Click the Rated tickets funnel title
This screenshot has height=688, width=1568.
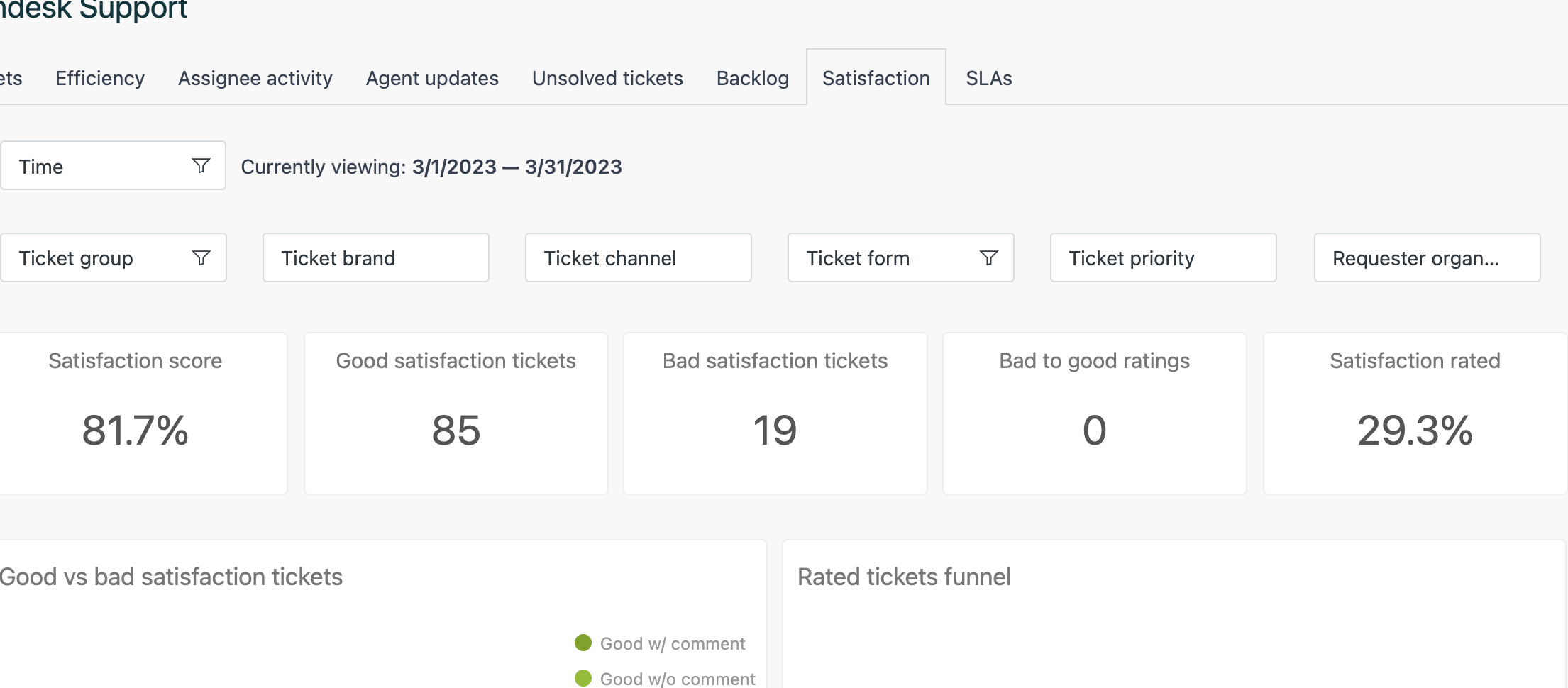[x=904, y=577]
